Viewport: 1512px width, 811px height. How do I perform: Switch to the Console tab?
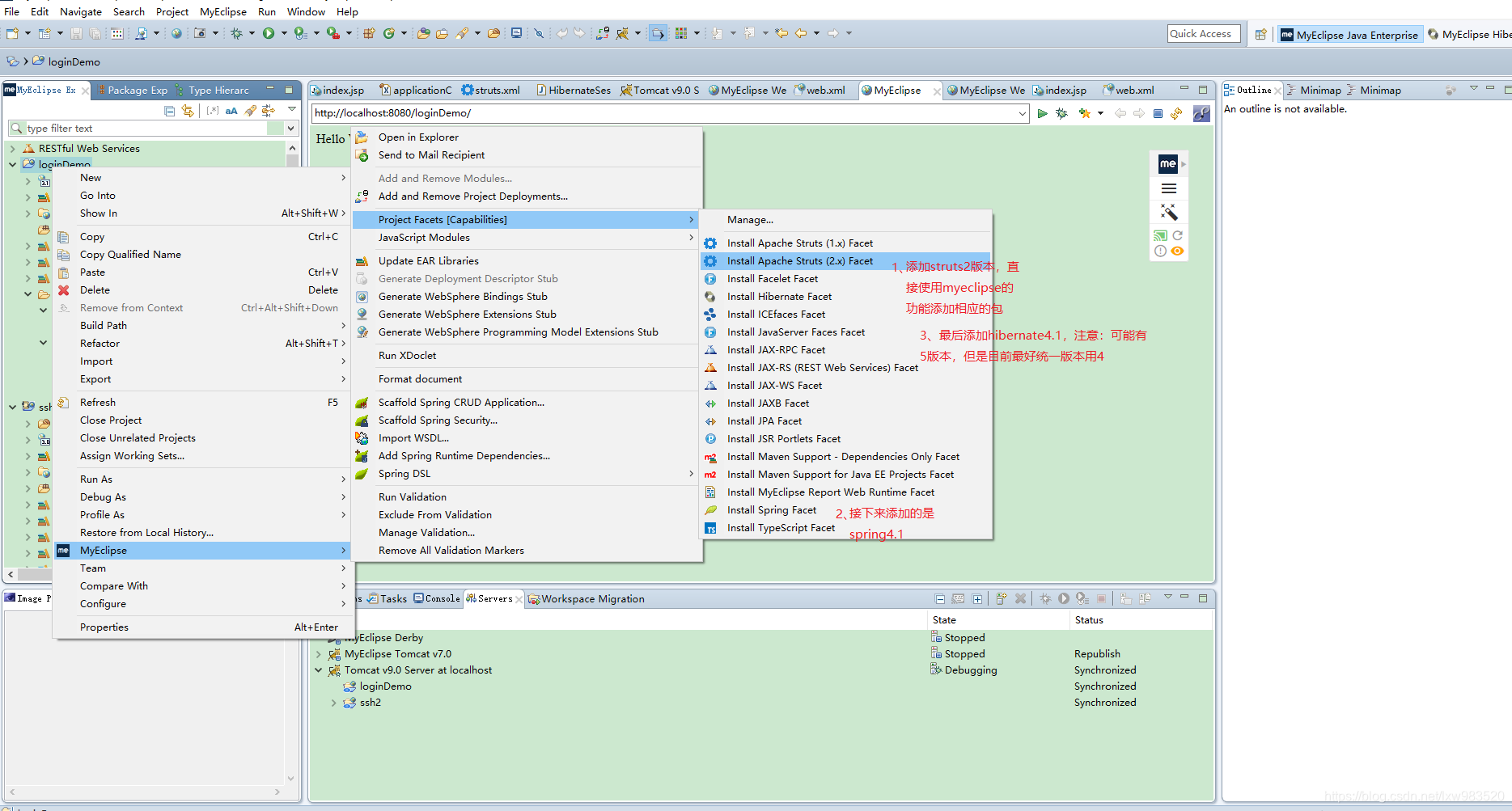click(x=437, y=598)
